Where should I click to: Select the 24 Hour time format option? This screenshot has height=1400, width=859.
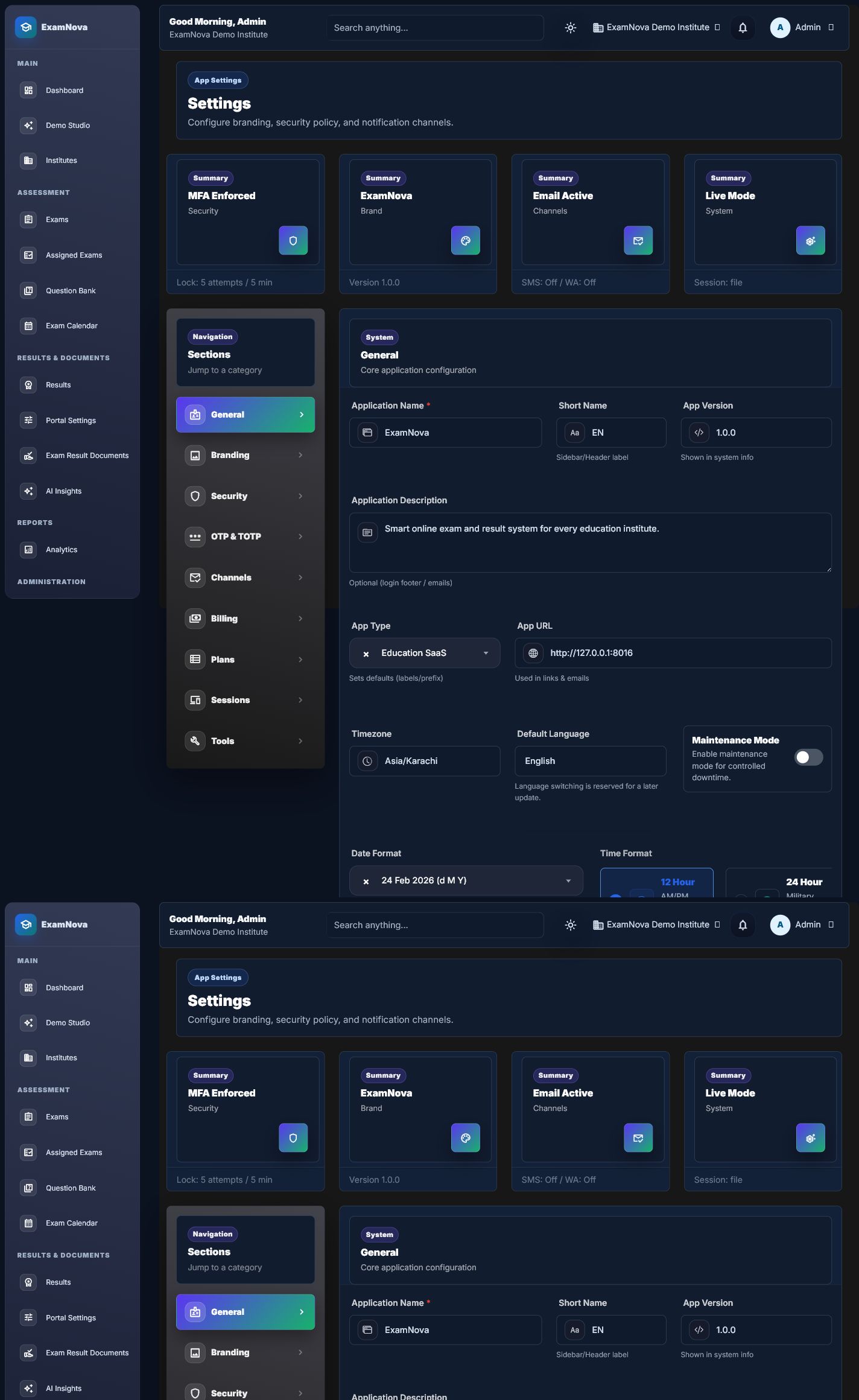pos(778,882)
